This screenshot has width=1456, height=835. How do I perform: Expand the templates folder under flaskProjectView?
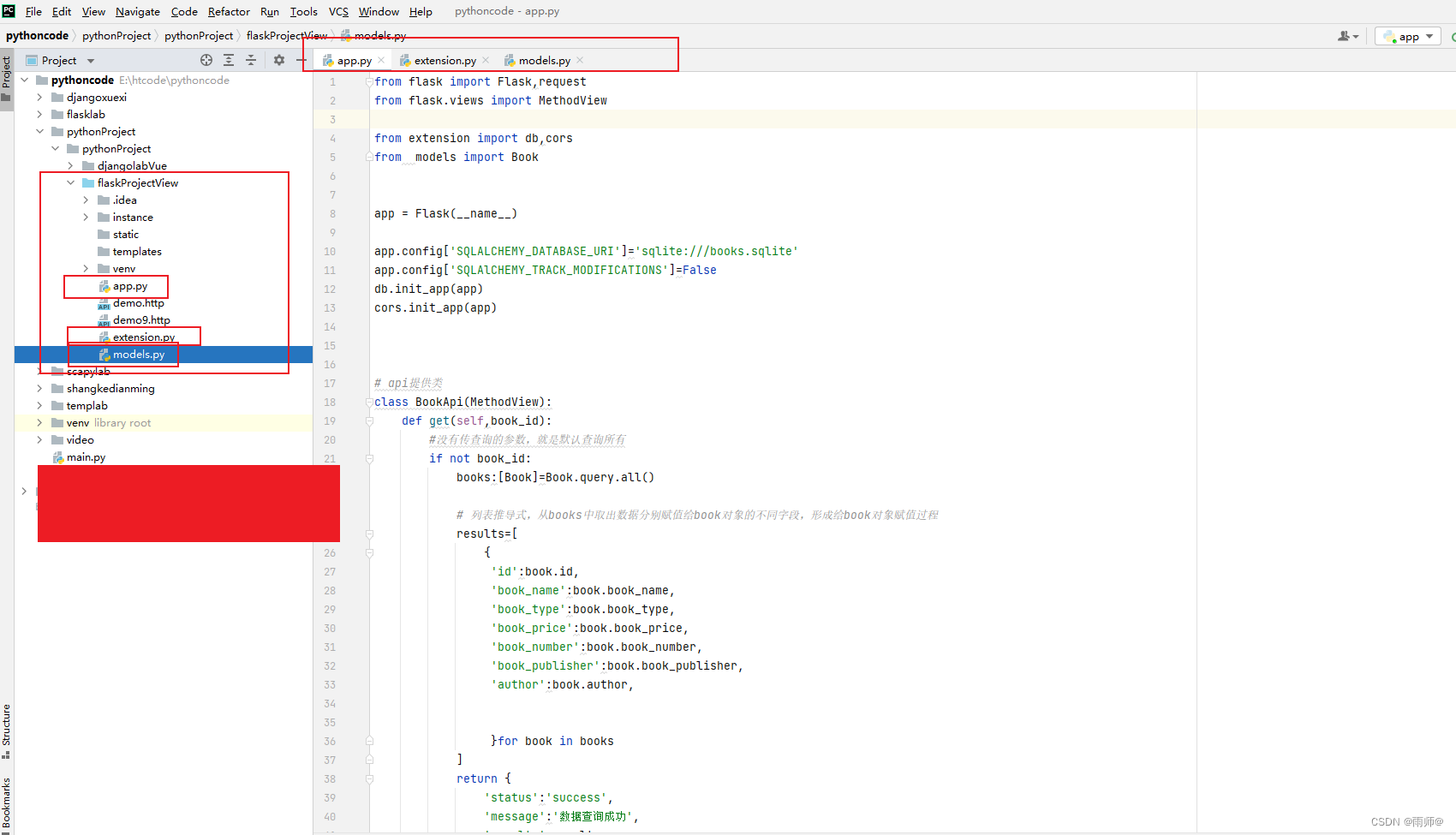(x=137, y=251)
